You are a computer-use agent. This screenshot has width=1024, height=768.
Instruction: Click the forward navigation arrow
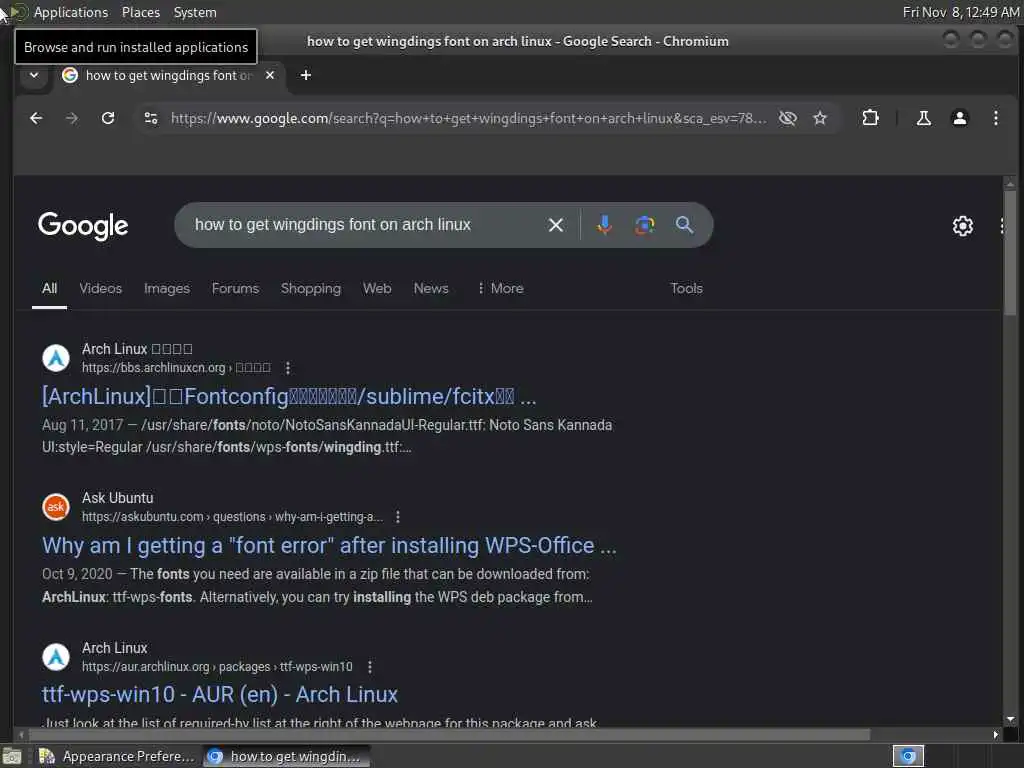coord(72,118)
